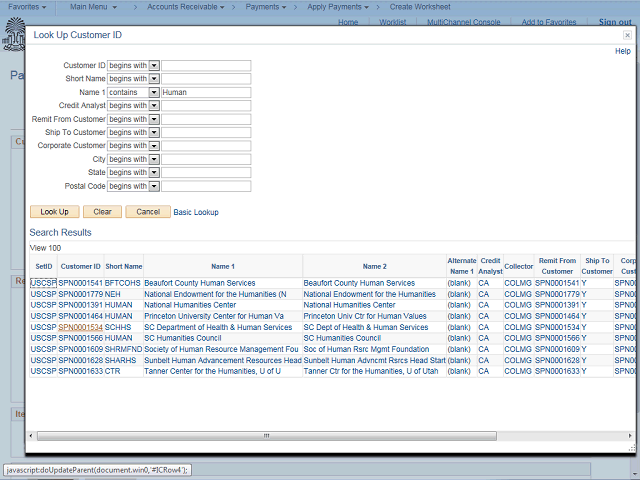The width and height of the screenshot is (640, 480).
Task: Open Postal Code operator dropdown
Action: (154, 186)
